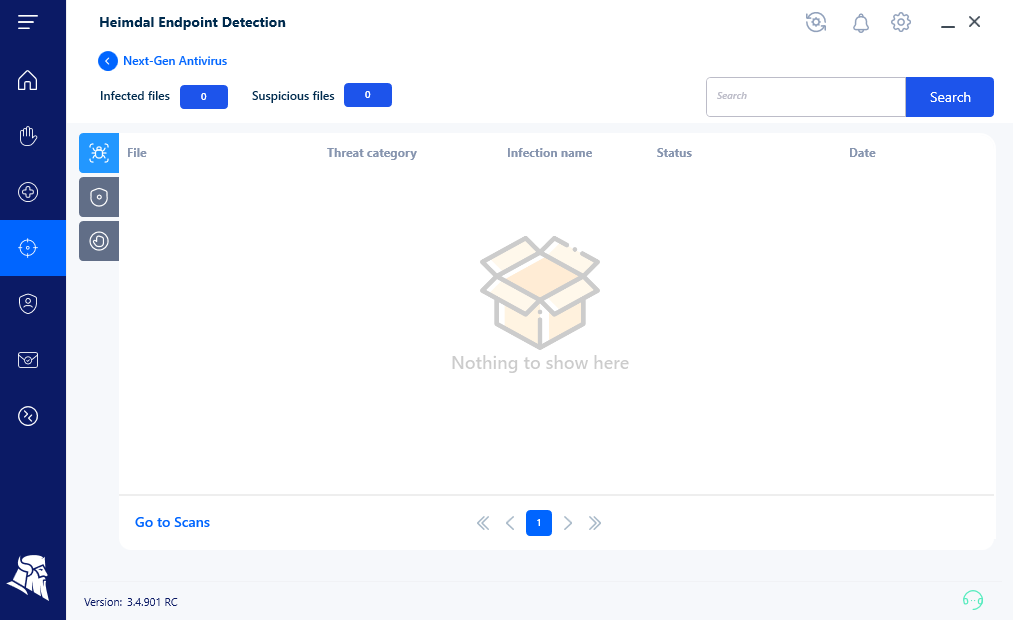Close the Heimdal window

click(x=974, y=22)
